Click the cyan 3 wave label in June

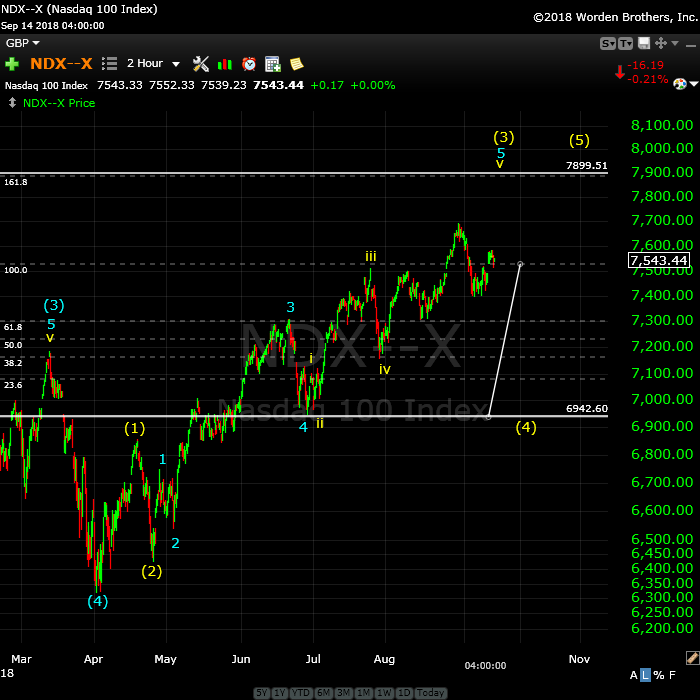(291, 307)
